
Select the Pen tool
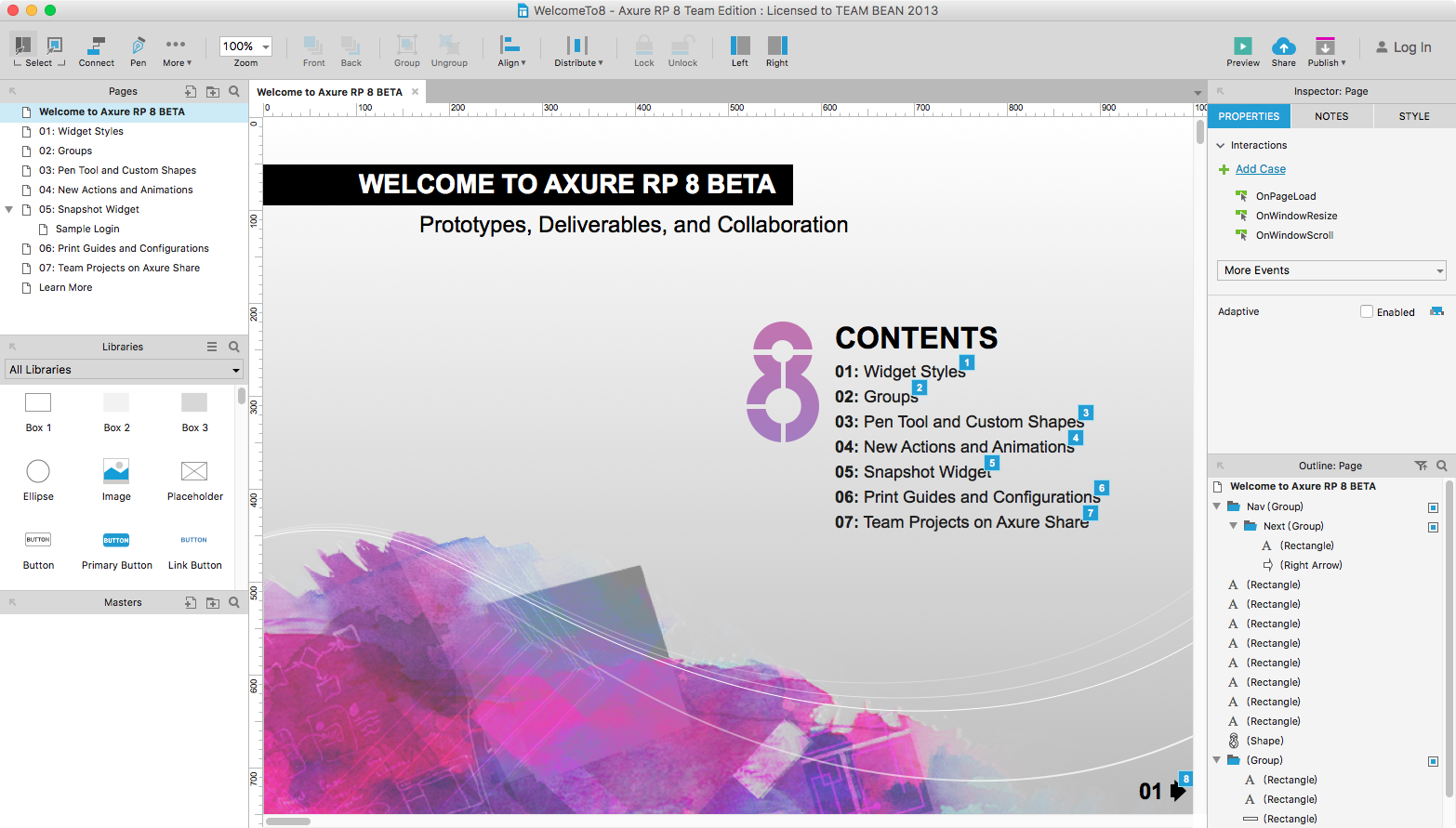tap(138, 51)
